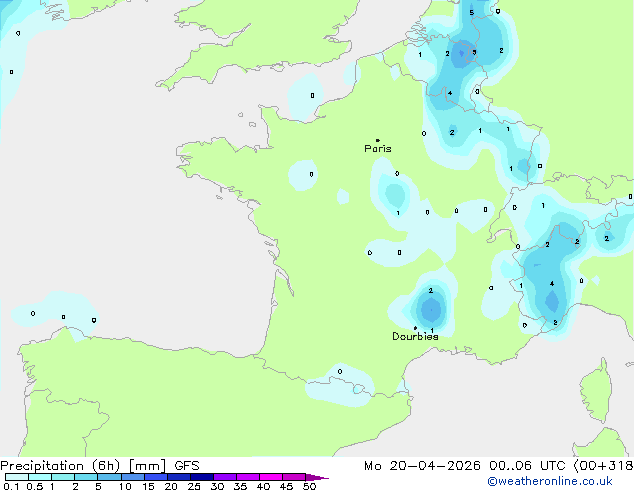Click the Paris city dot marker
Screen dimensions: 634x490
coord(378,140)
